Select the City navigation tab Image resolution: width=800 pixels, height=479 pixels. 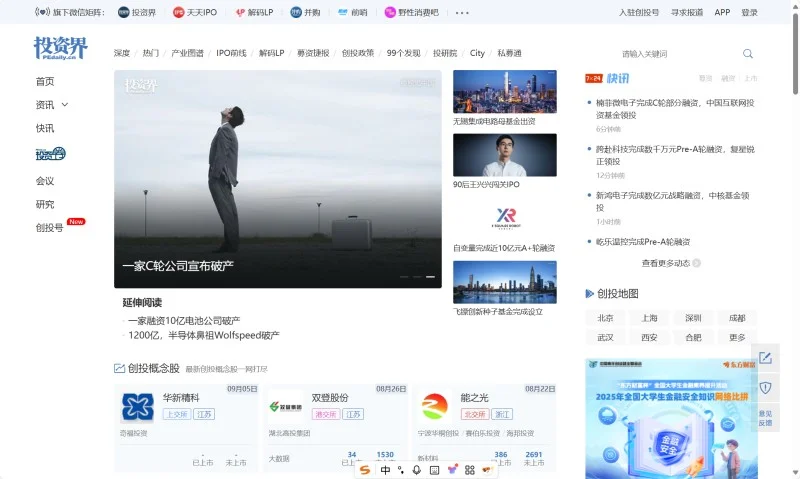click(x=477, y=53)
